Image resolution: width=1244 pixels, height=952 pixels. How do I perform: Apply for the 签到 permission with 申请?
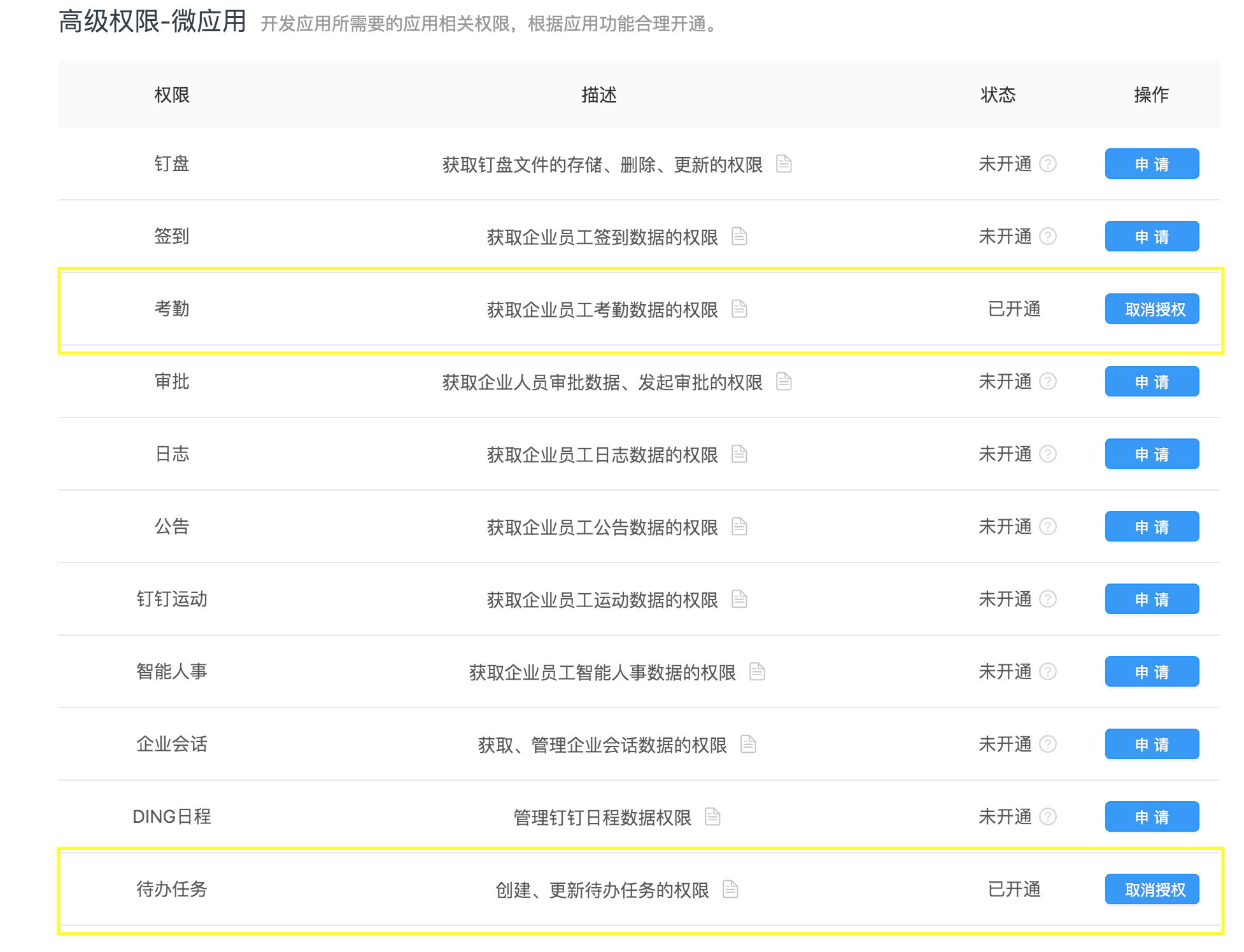click(x=1152, y=237)
